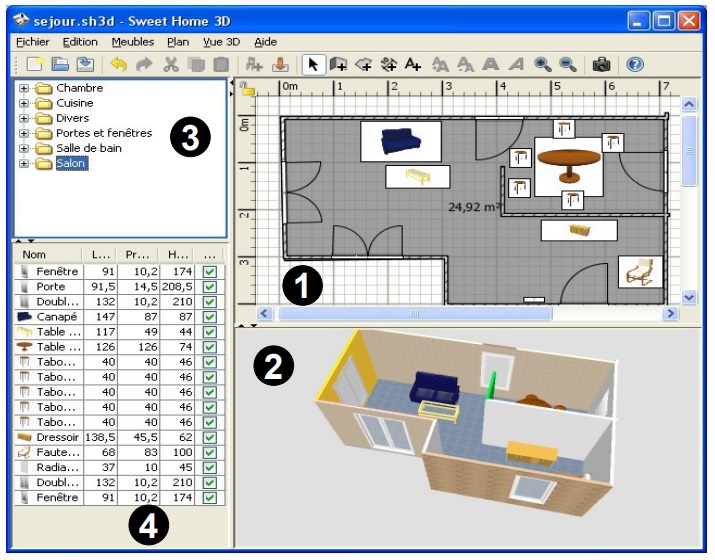
Task: Expand the Cuisine folder
Action: [24, 103]
